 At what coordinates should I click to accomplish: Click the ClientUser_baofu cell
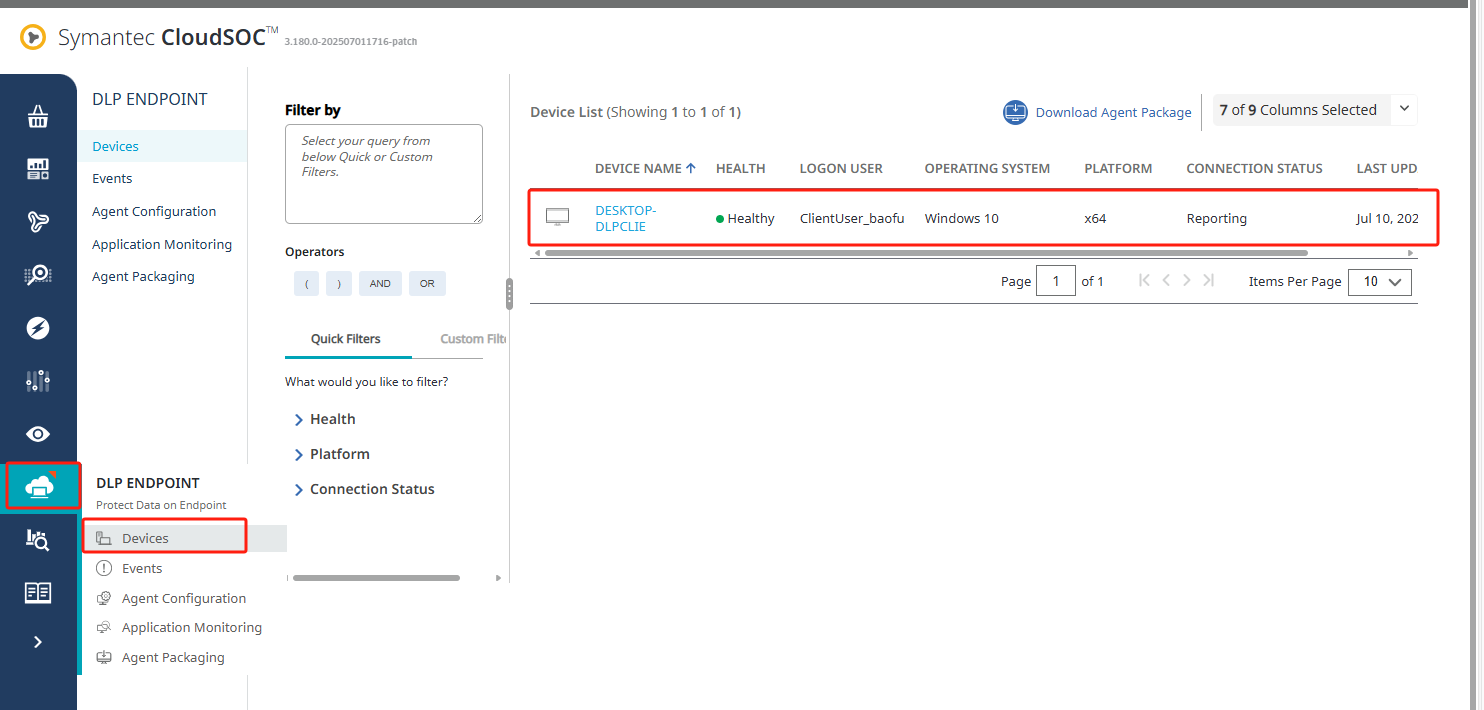pyautogui.click(x=852, y=218)
